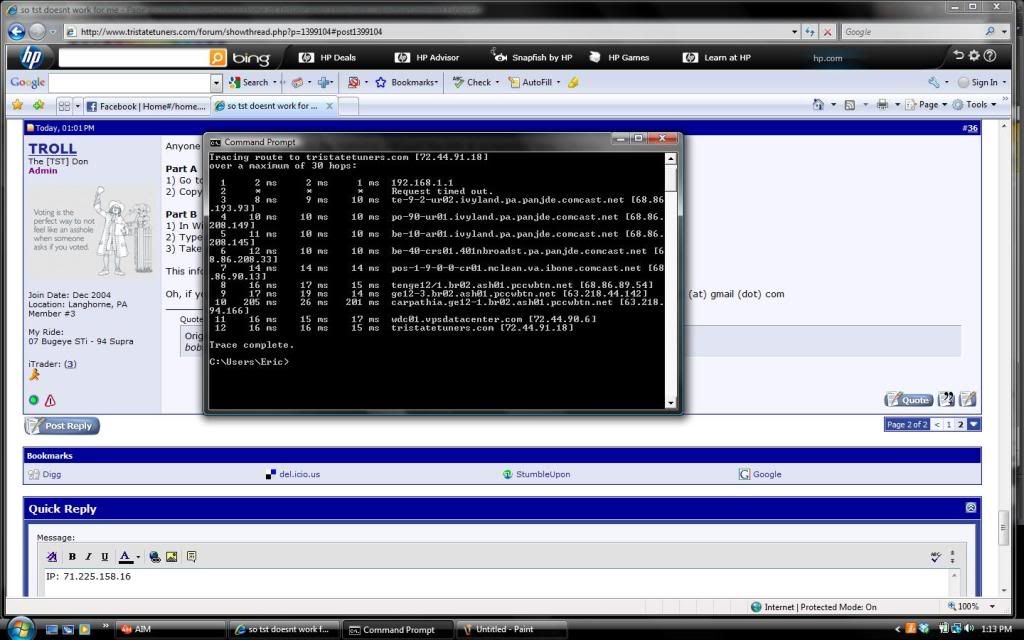
Task: Toggle the IE Quick Tabs view button
Action: pyautogui.click(x=64, y=105)
